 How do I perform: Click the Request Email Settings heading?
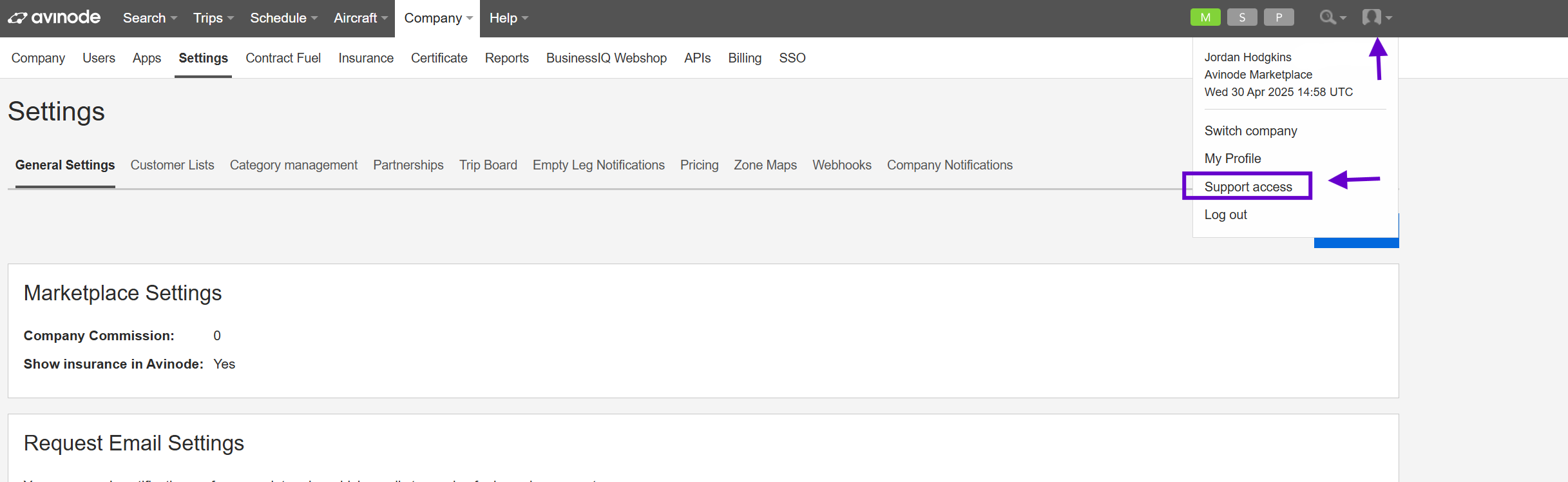(134, 443)
